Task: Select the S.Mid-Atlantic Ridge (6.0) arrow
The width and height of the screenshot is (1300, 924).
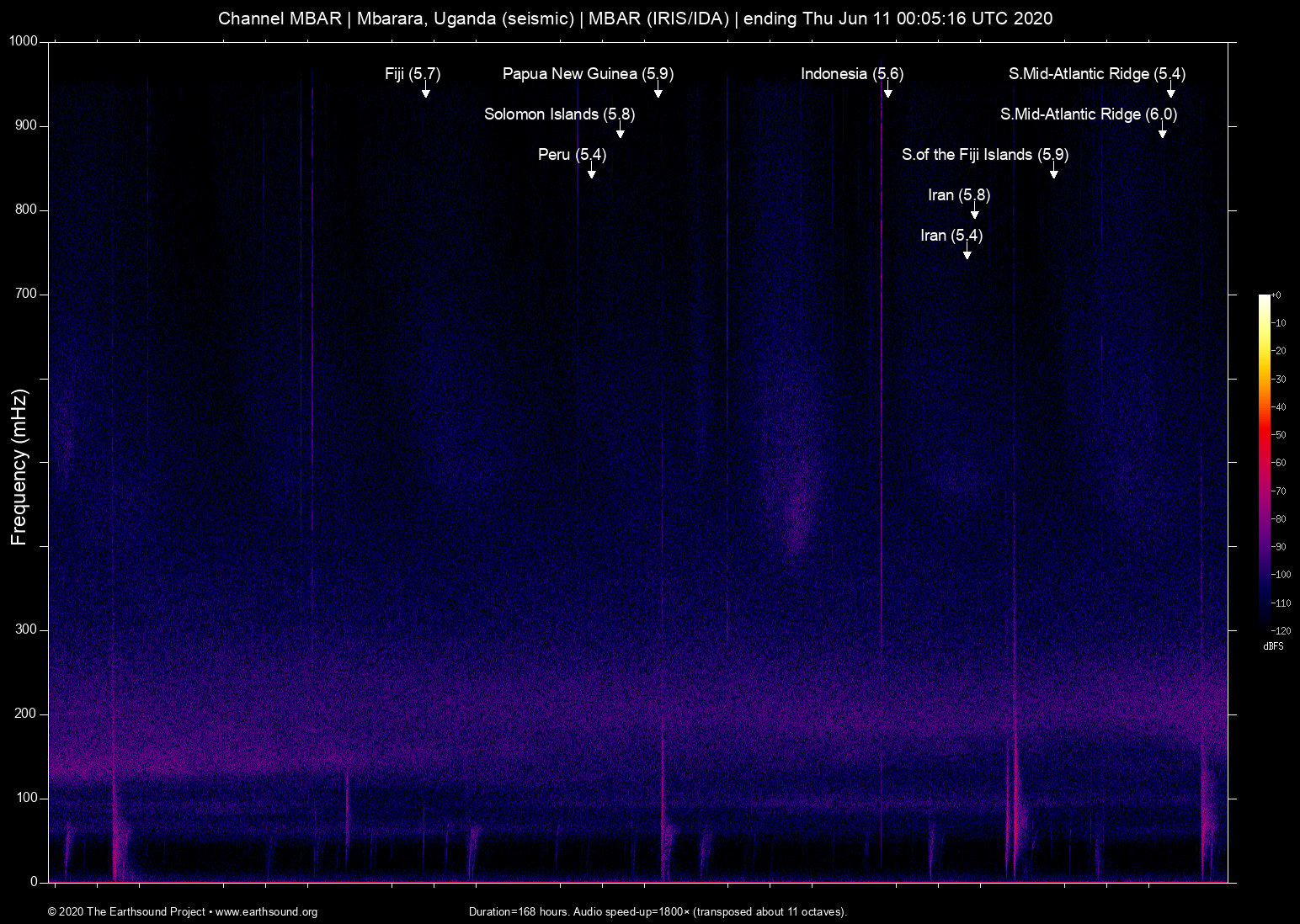Action: [1164, 132]
